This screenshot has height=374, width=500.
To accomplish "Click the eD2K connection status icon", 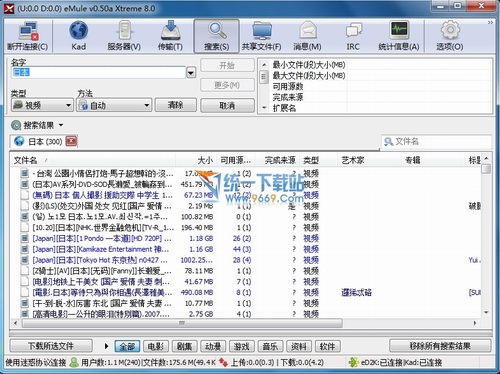I will [x=353, y=362].
